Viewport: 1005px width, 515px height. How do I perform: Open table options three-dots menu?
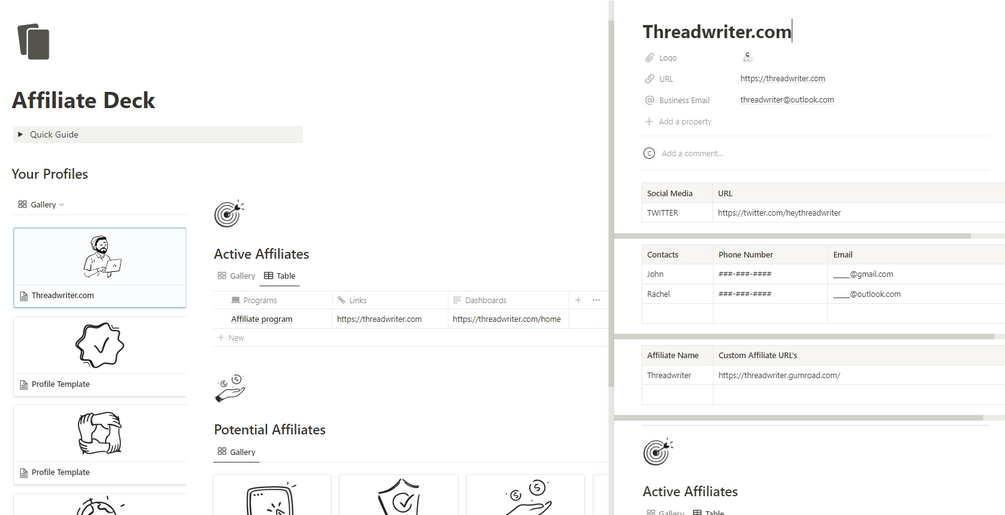[x=596, y=300]
